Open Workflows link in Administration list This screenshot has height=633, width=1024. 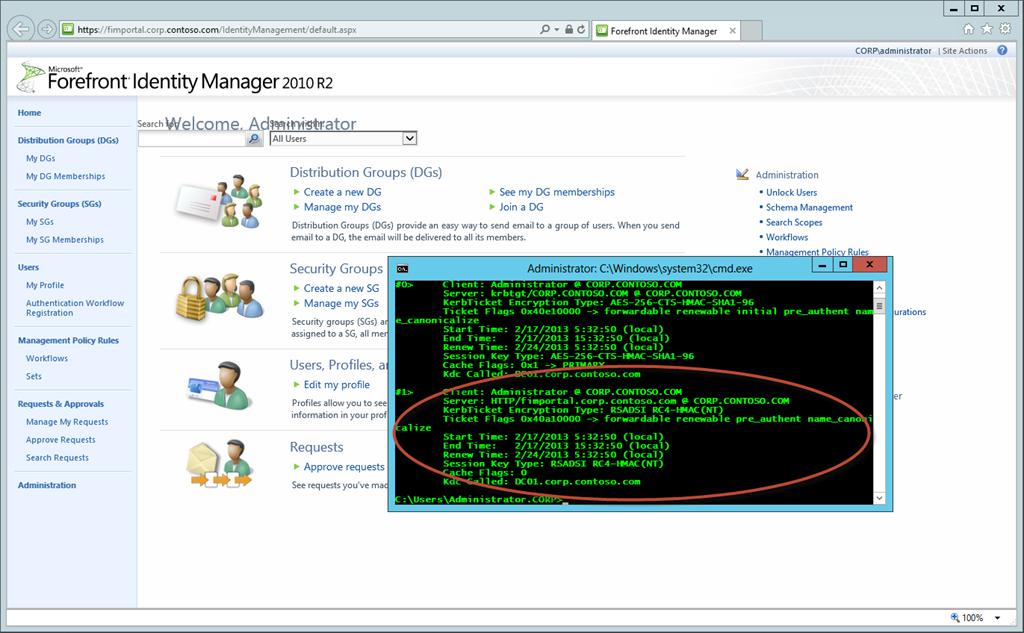[787, 237]
